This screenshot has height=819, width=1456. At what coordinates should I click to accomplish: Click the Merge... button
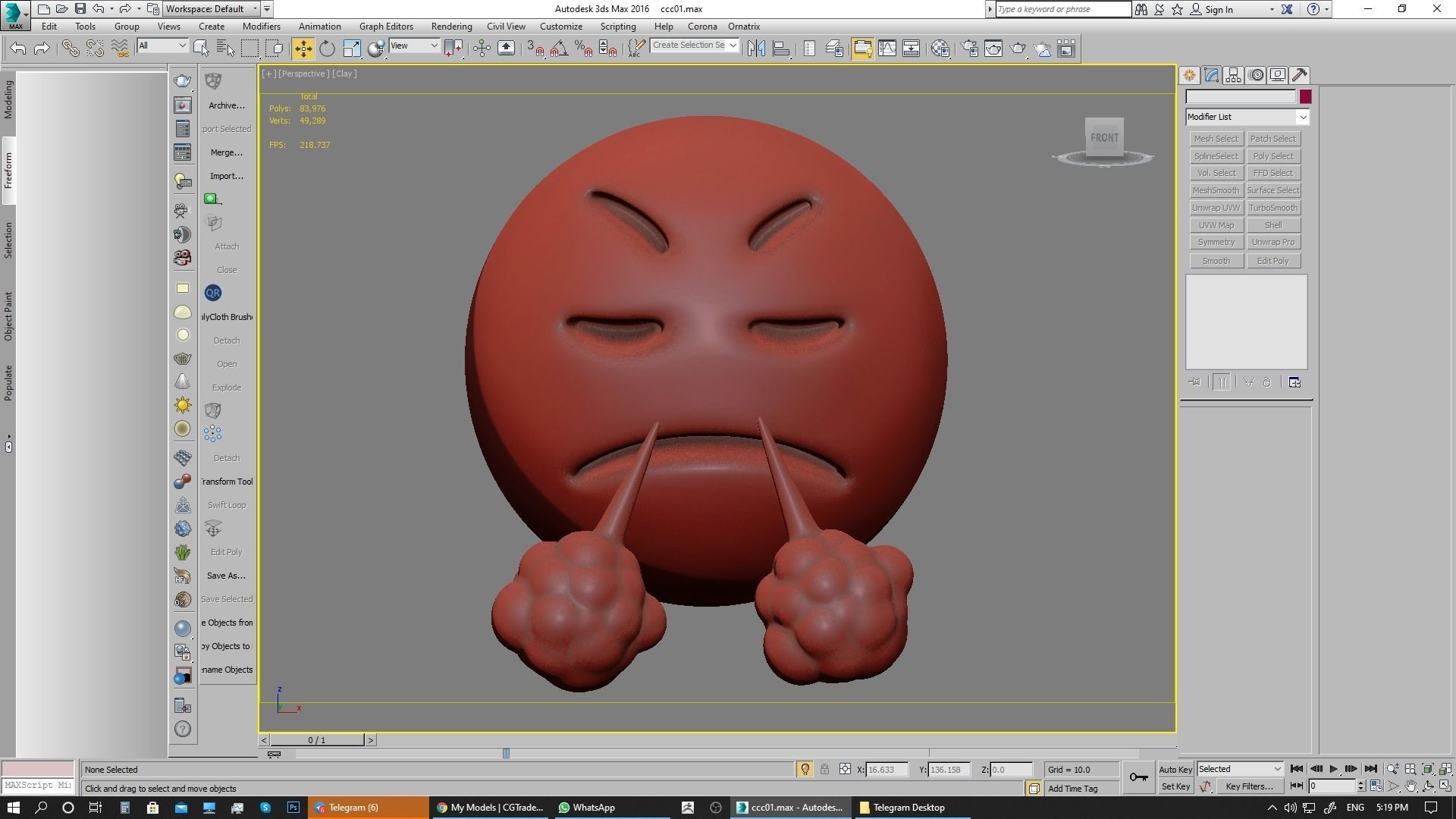(227, 152)
